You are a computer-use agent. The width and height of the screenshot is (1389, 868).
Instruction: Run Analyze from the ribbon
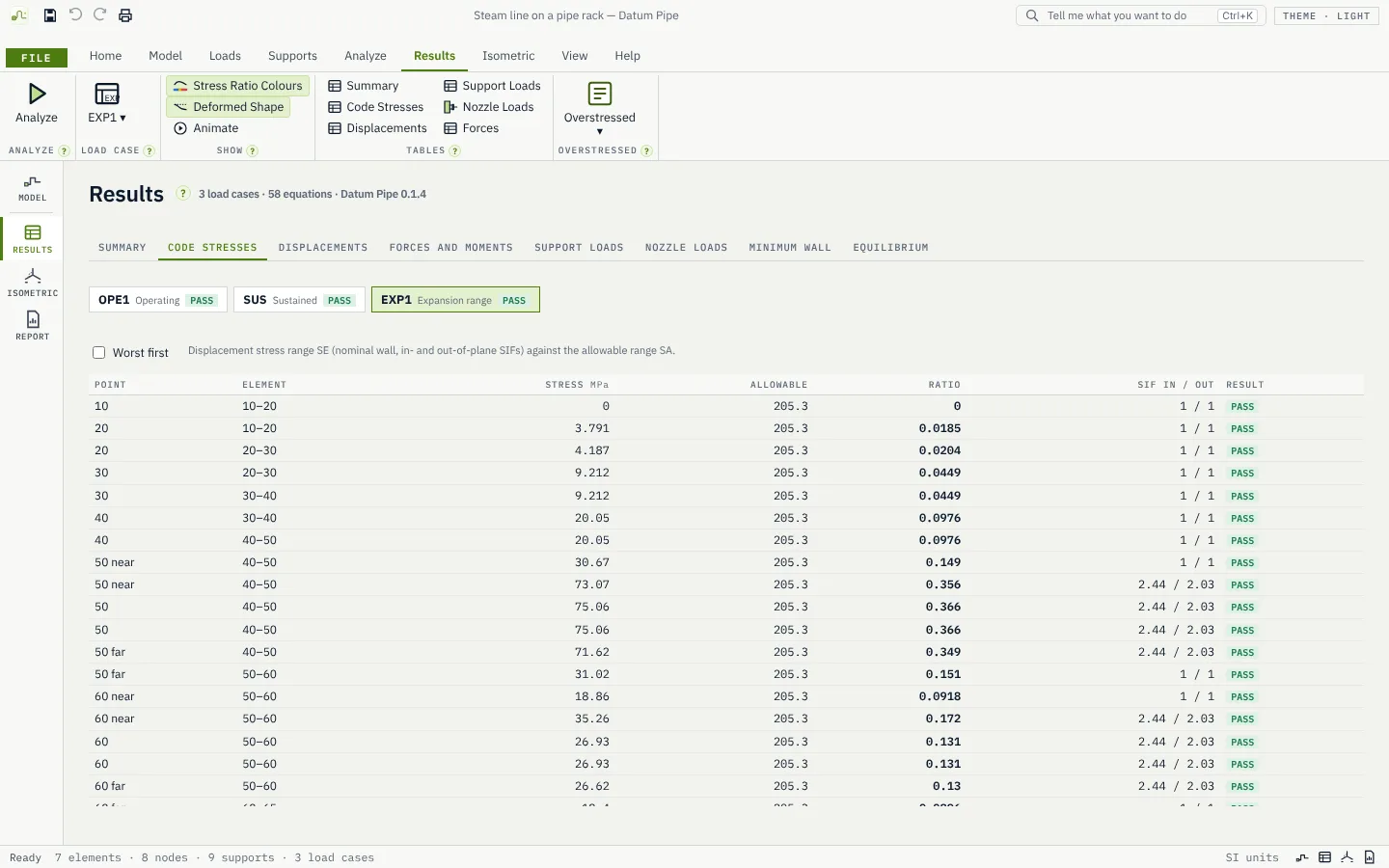coord(37,103)
